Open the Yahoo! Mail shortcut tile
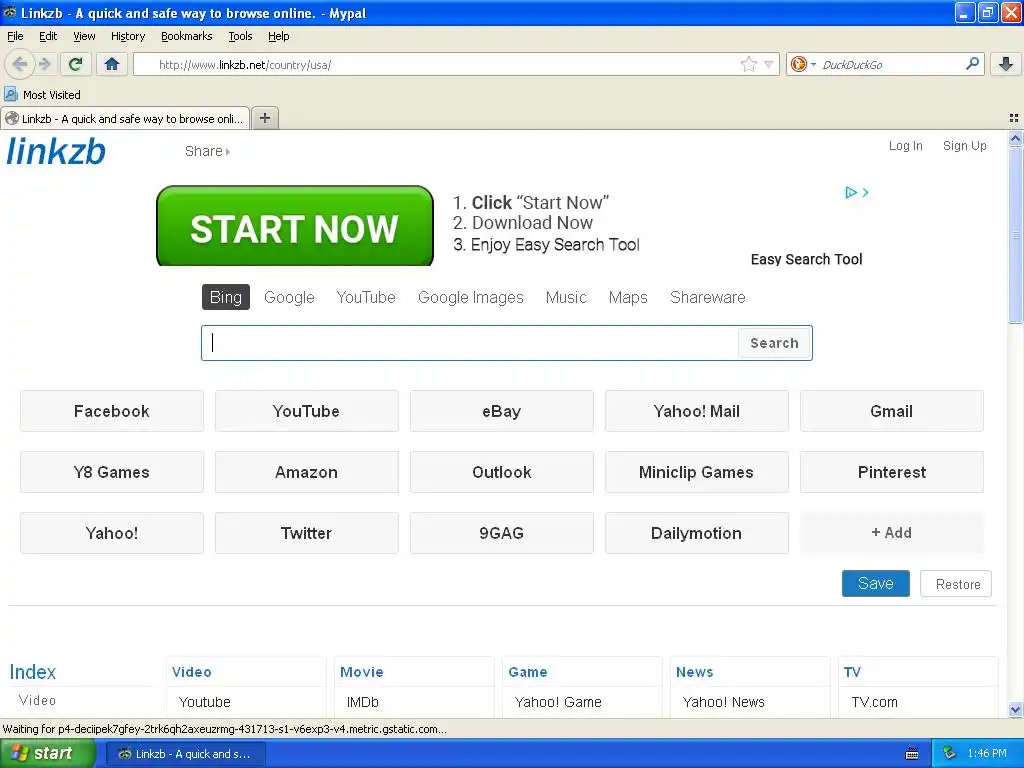Image resolution: width=1024 pixels, height=768 pixels. click(x=697, y=411)
